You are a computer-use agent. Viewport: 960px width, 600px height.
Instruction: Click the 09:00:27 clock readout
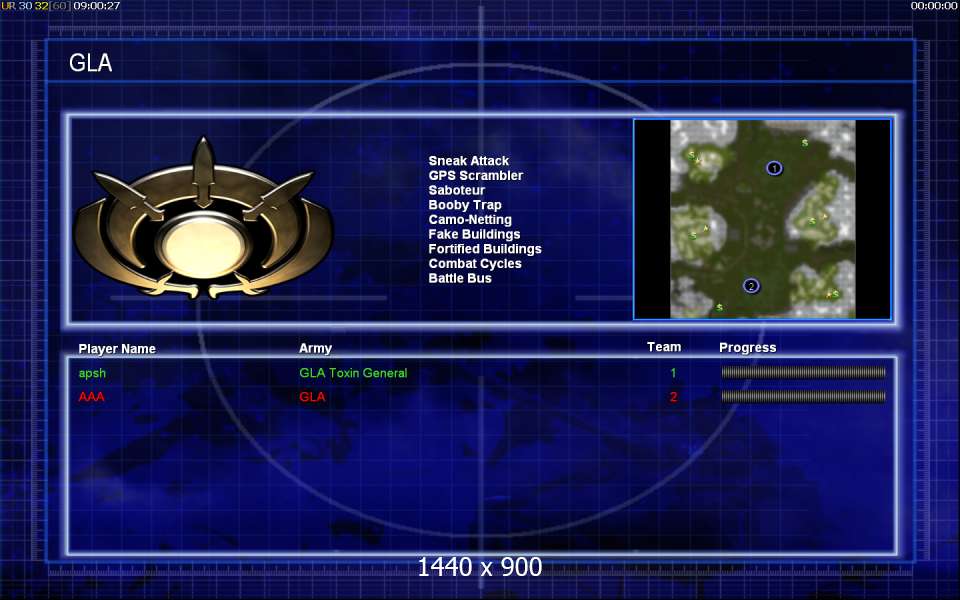coord(97,6)
